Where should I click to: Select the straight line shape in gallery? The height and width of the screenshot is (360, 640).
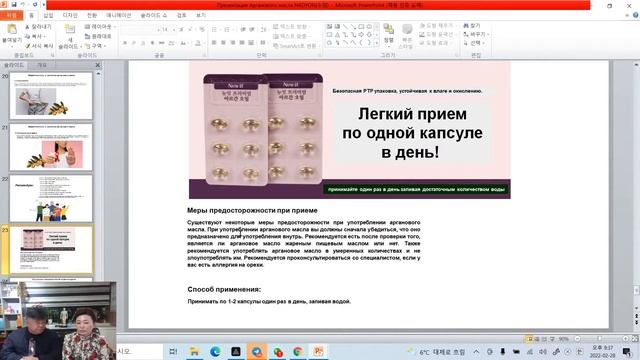pyautogui.click(x=345, y=27)
